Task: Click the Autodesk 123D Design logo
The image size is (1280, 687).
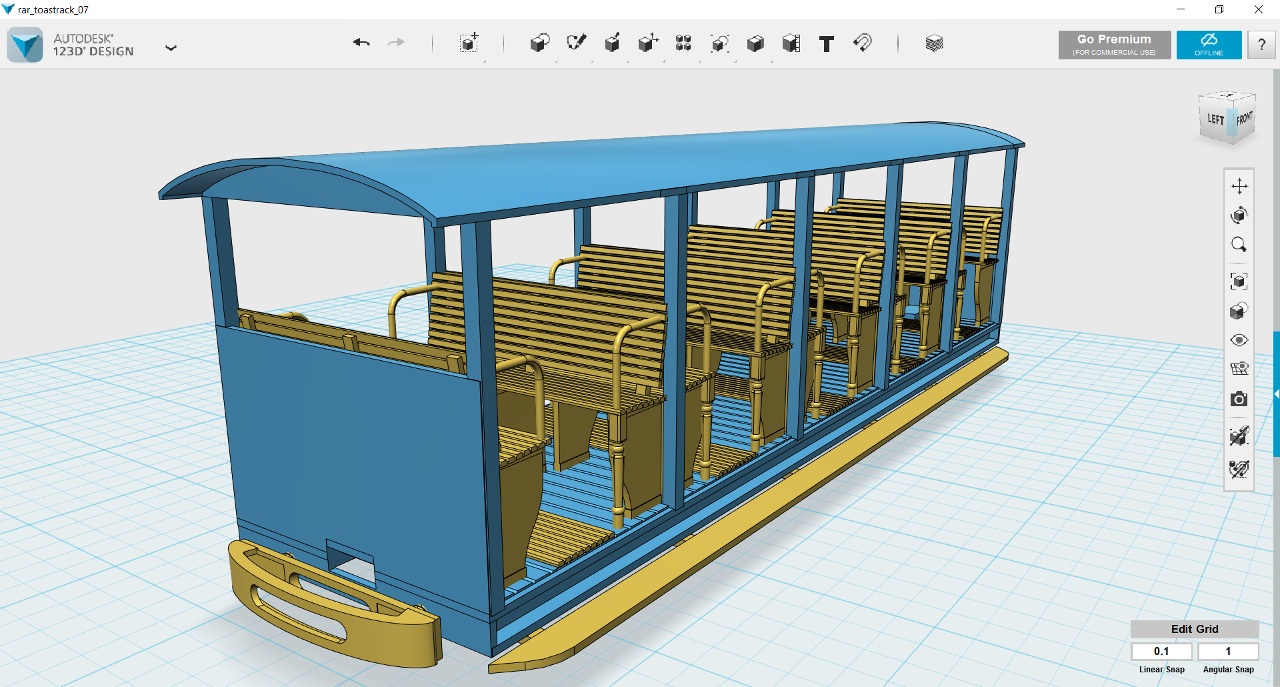Action: pos(25,45)
